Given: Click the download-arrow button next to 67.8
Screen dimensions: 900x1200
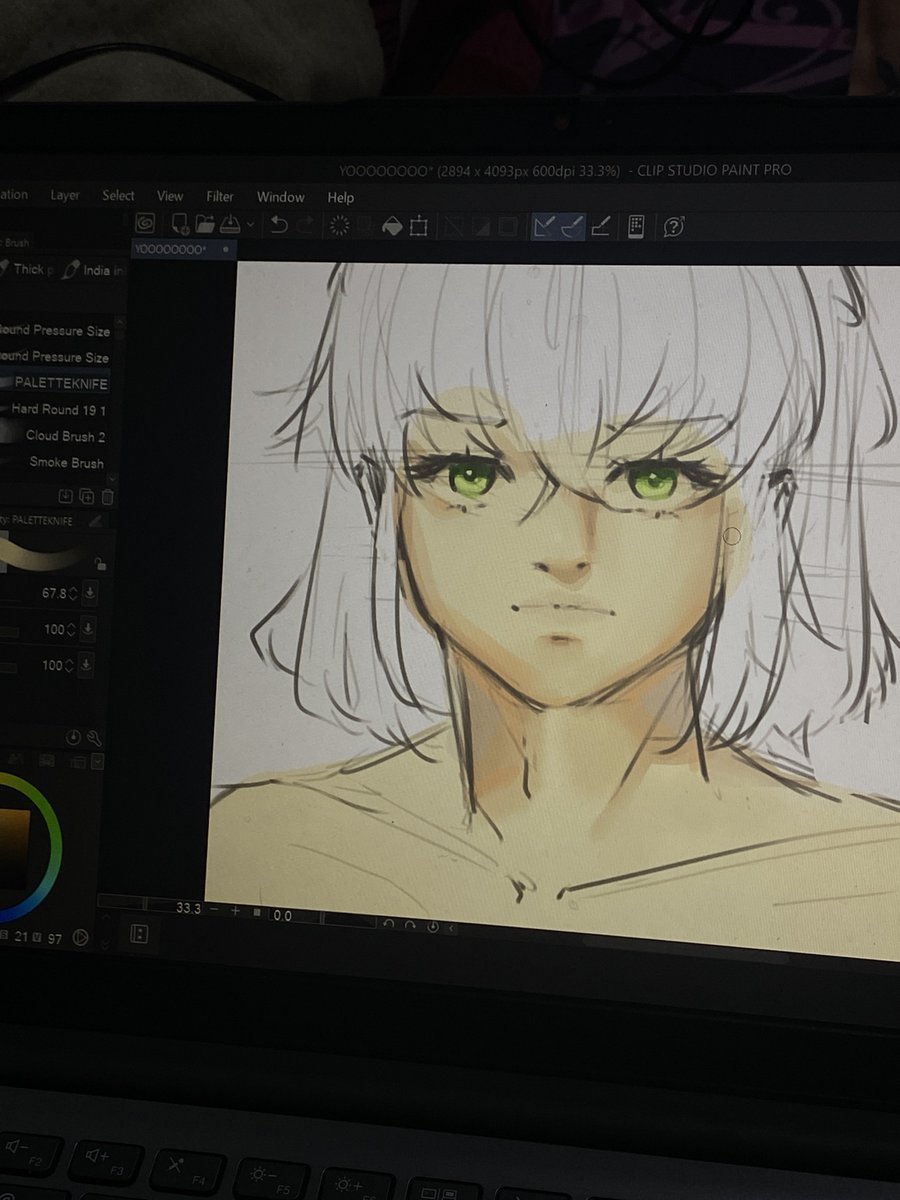Looking at the screenshot, I should pos(90,594).
